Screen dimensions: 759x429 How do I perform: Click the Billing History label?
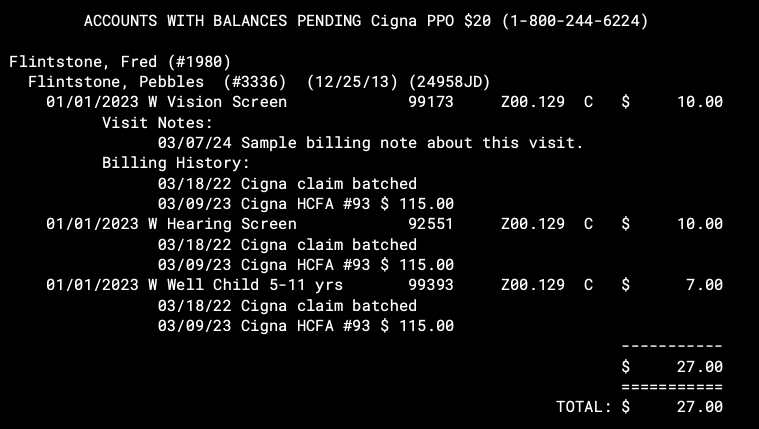pyautogui.click(x=176, y=163)
